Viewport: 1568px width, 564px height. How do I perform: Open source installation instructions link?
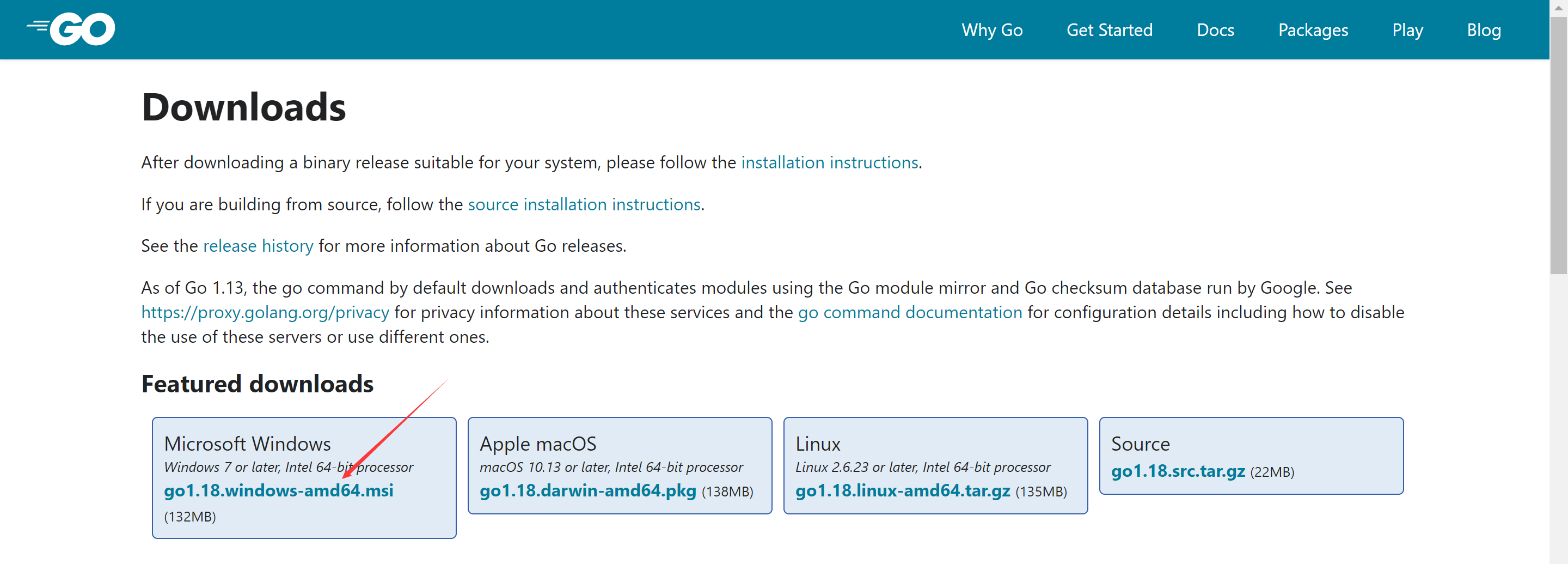(x=584, y=205)
